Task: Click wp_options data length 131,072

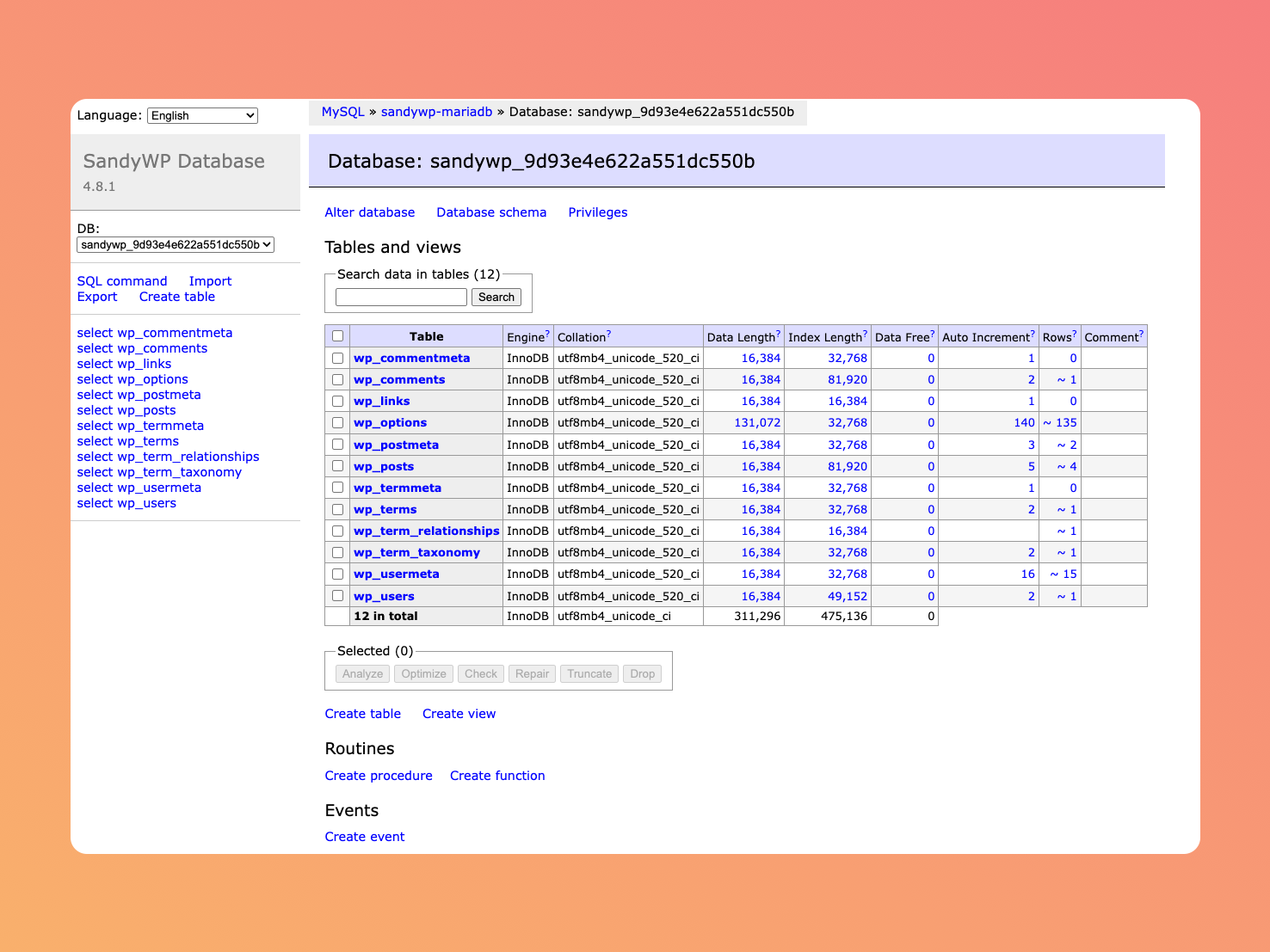Action: (757, 423)
